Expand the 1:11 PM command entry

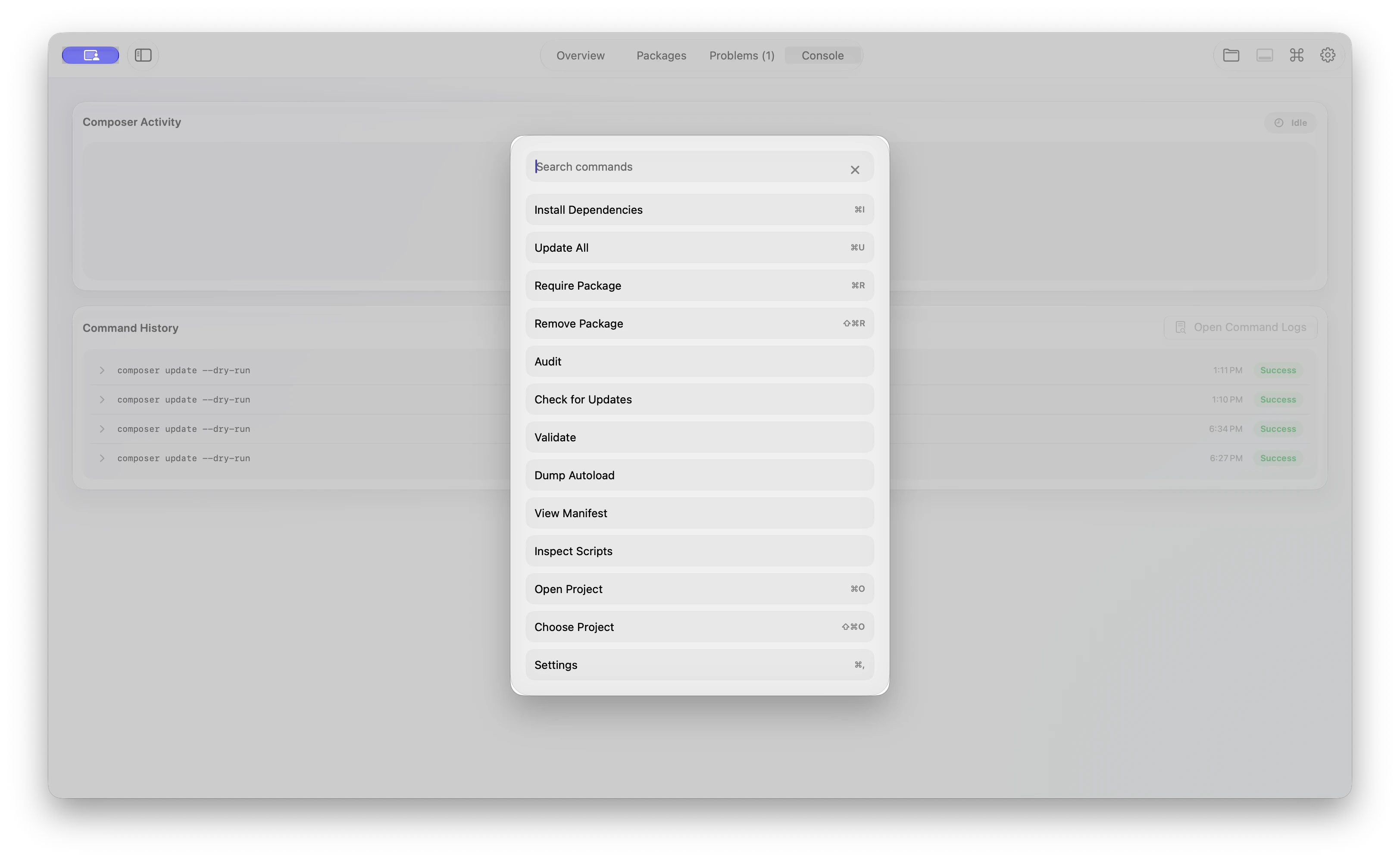click(x=102, y=370)
